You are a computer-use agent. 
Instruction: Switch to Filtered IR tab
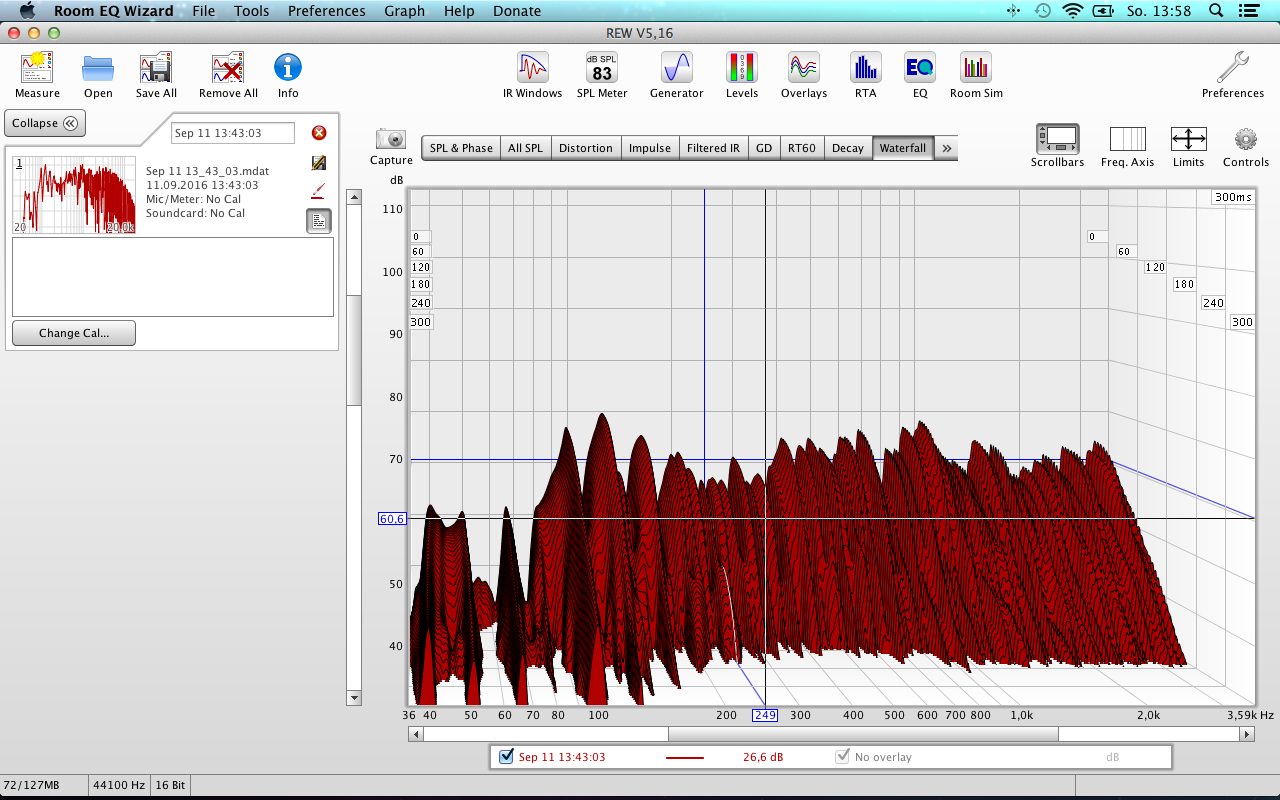pyautogui.click(x=713, y=148)
